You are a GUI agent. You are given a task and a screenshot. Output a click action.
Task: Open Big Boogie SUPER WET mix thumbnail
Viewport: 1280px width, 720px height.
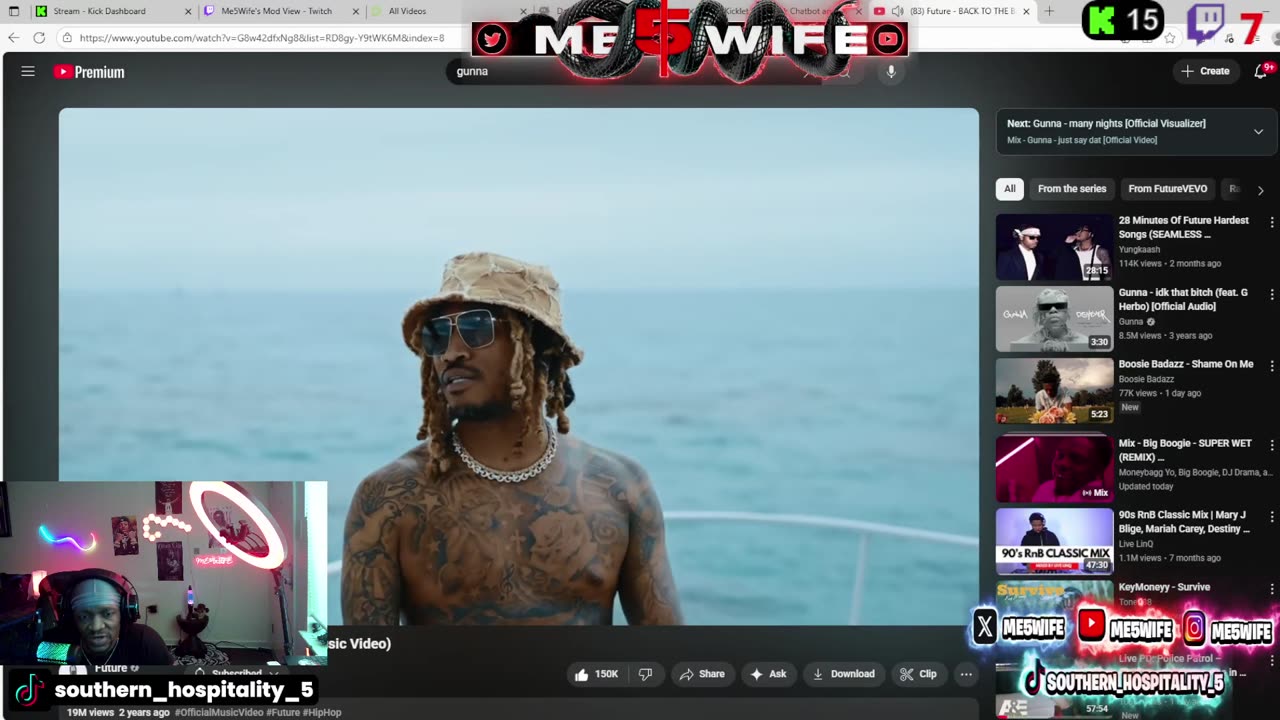point(1054,468)
